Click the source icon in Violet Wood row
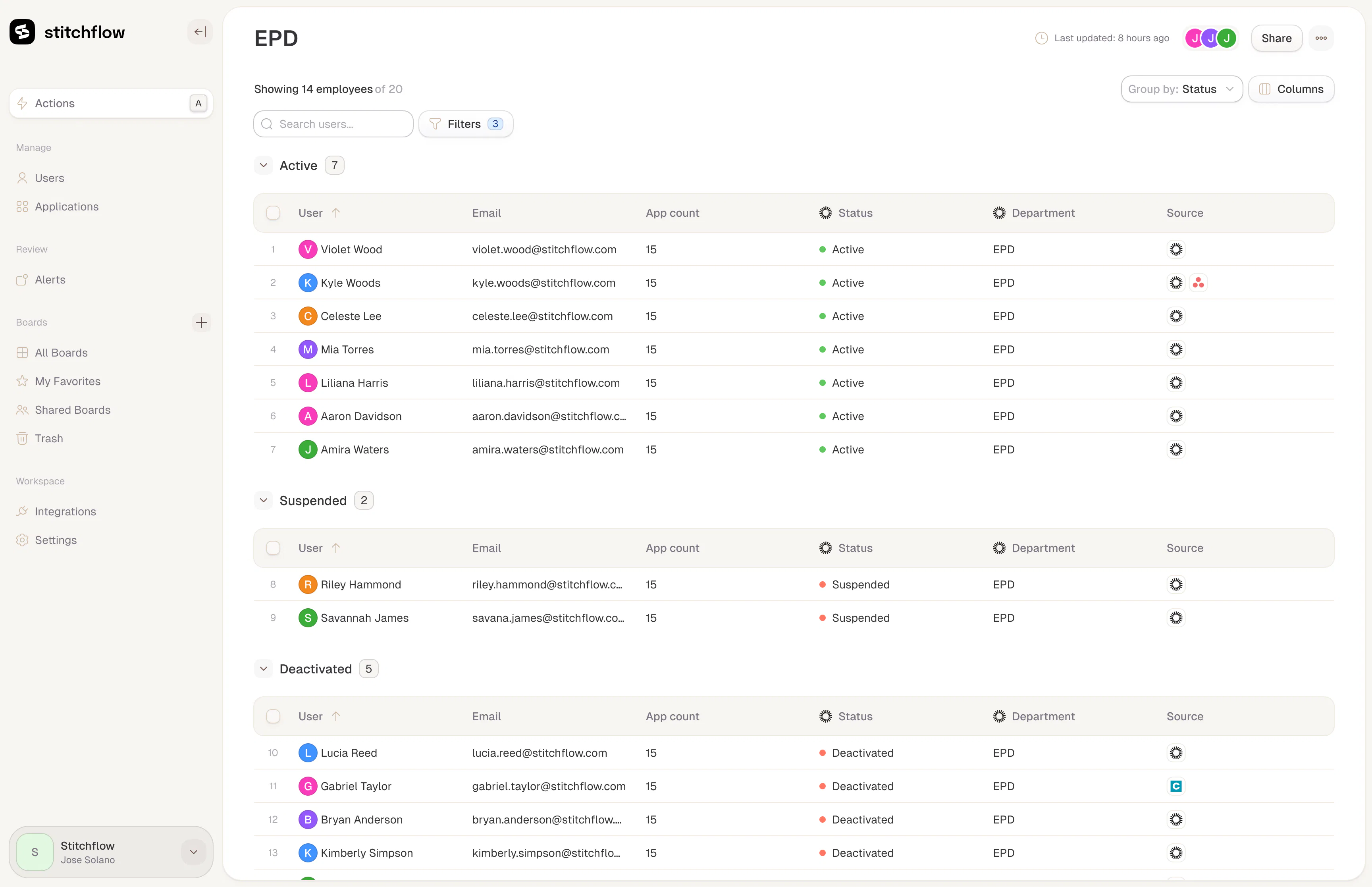Image resolution: width=1372 pixels, height=887 pixels. pos(1175,249)
